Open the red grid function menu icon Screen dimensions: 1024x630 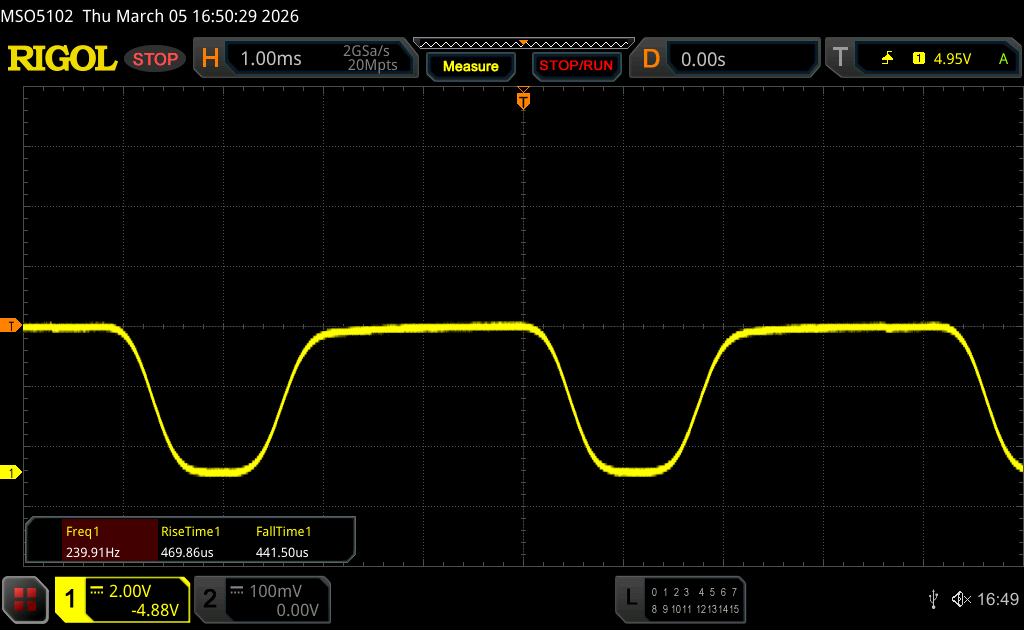26,599
